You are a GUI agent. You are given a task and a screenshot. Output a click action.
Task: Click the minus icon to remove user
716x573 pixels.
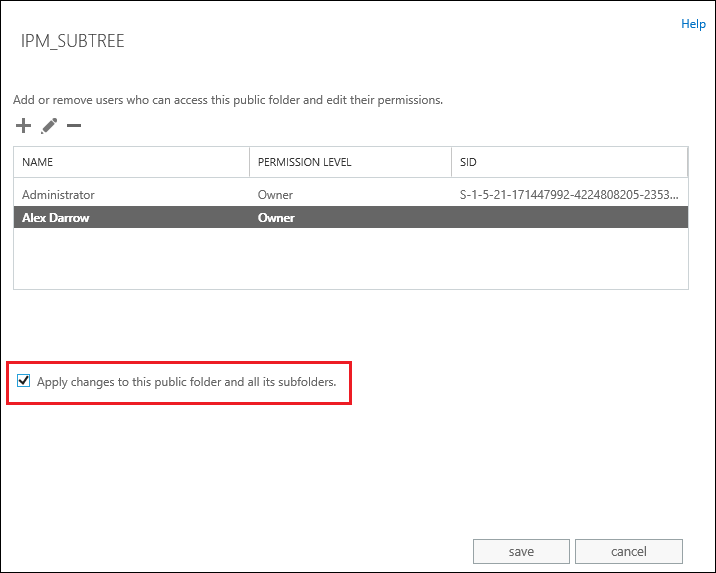pos(74,126)
